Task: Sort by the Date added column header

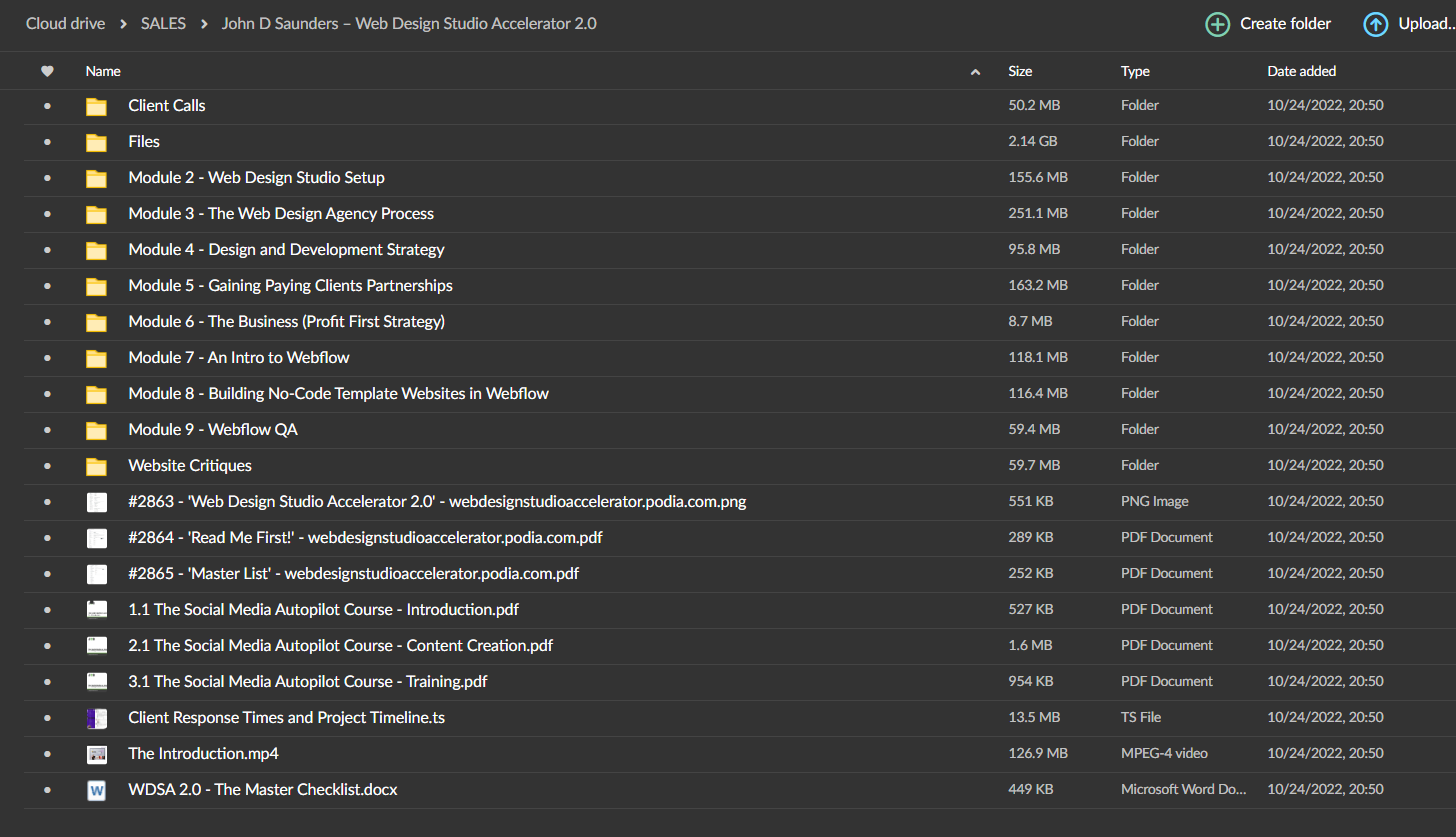Action: [1301, 71]
